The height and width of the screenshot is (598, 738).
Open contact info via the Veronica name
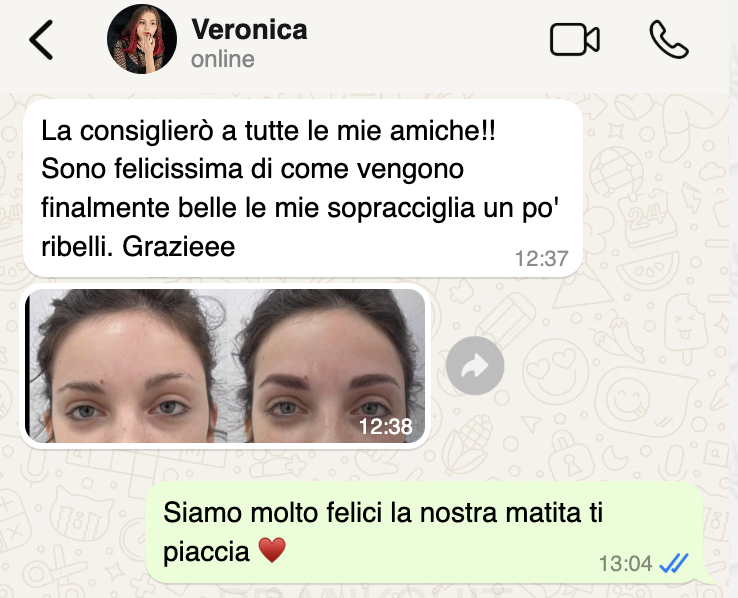(x=249, y=29)
